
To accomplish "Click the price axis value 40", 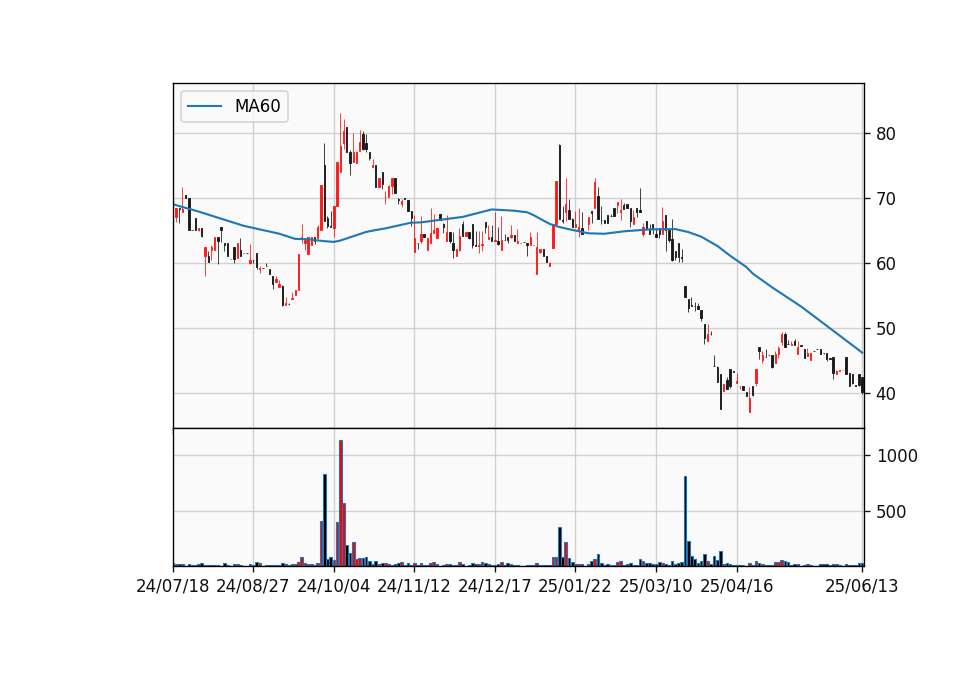I will (886, 394).
